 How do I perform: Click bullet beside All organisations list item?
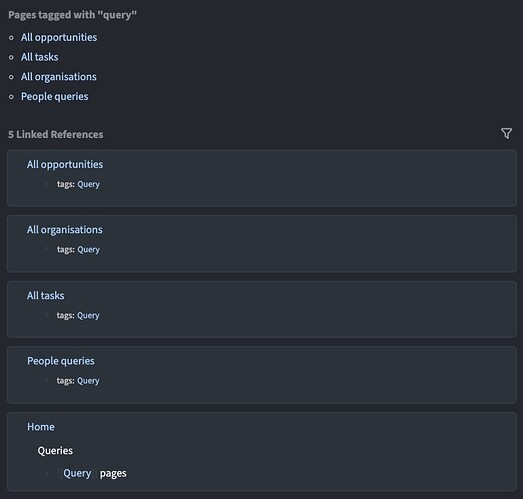(x=11, y=77)
